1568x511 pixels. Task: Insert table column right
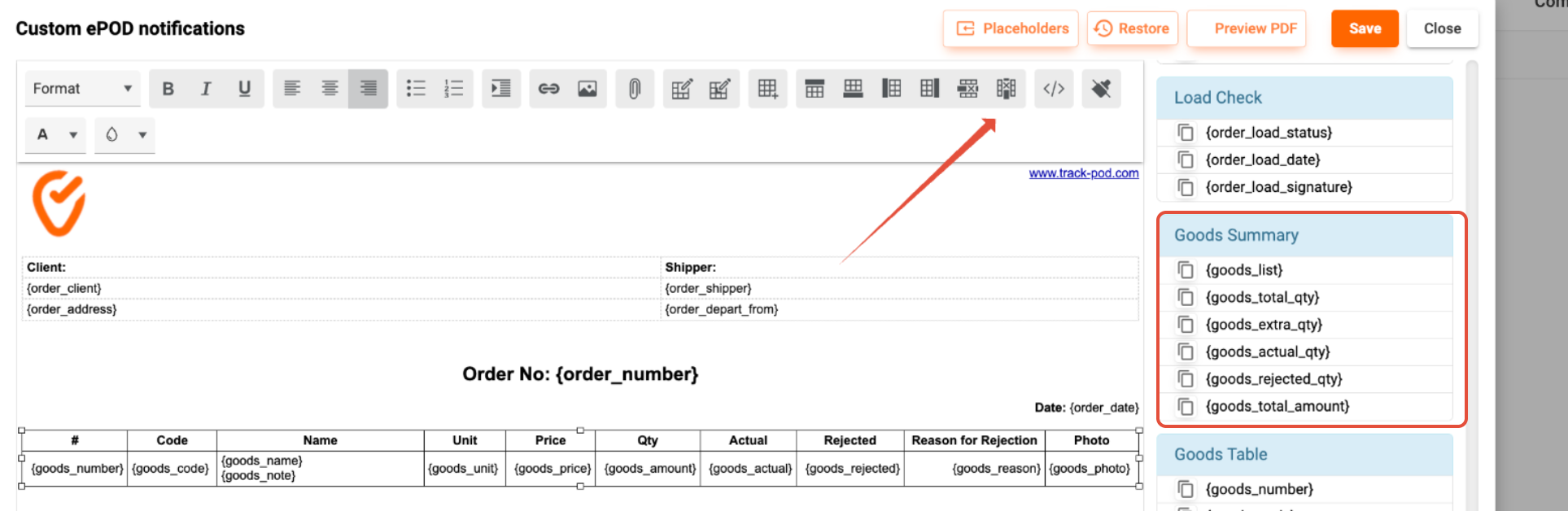tap(929, 89)
